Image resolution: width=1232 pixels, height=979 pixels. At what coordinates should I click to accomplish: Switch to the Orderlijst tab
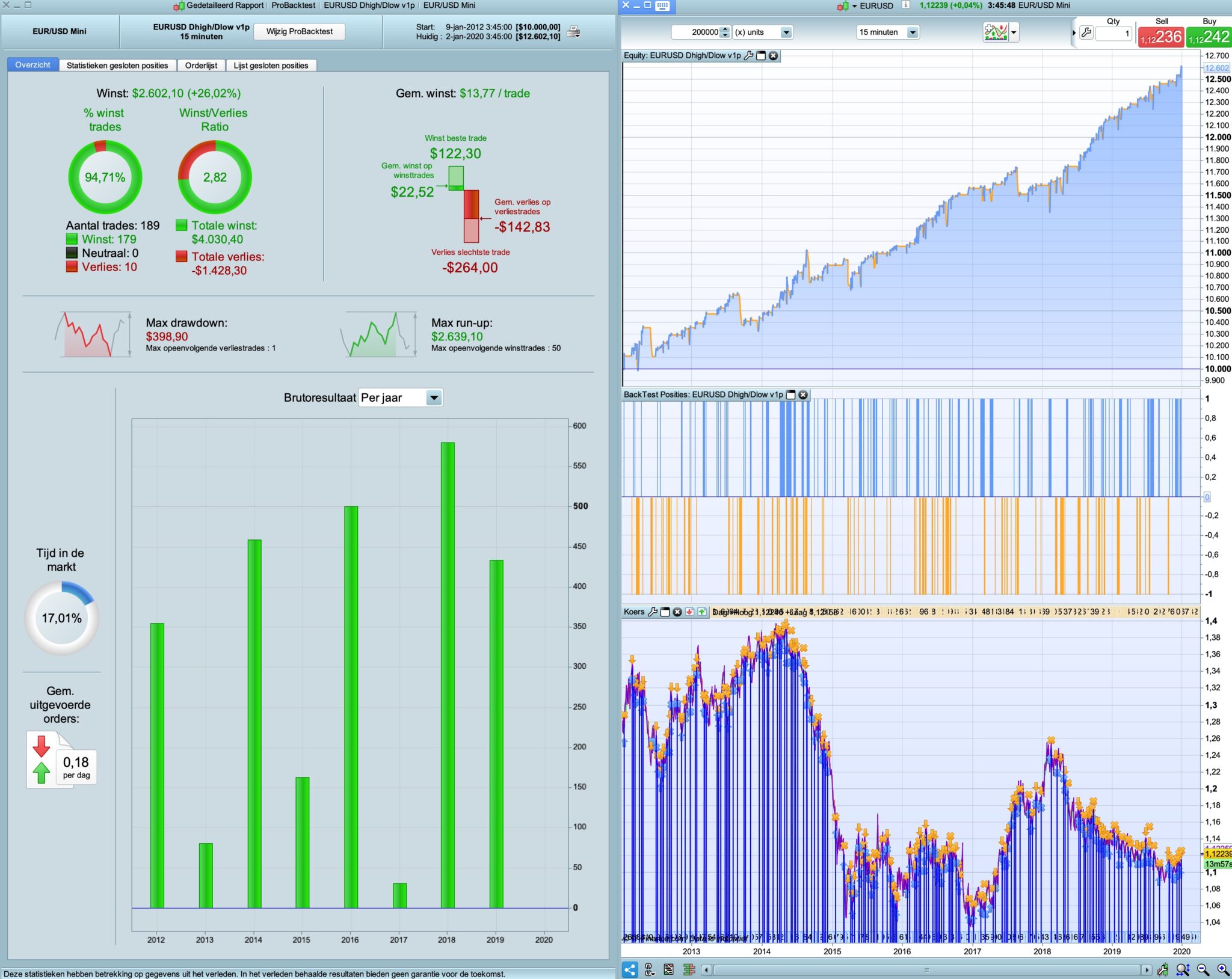[x=201, y=66]
